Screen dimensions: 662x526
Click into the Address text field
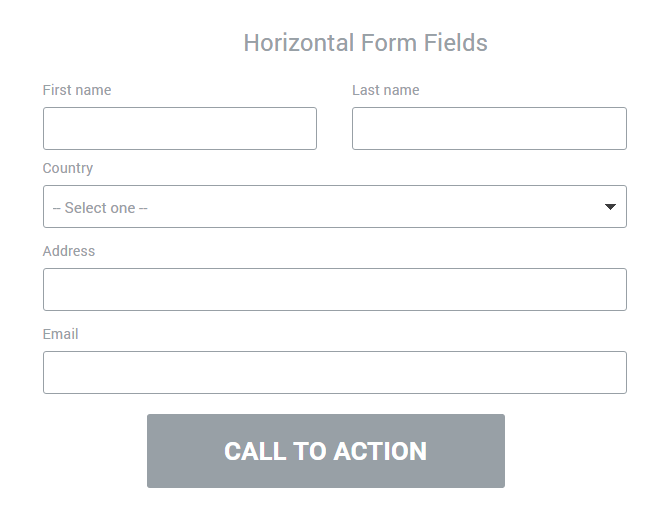[x=334, y=290]
